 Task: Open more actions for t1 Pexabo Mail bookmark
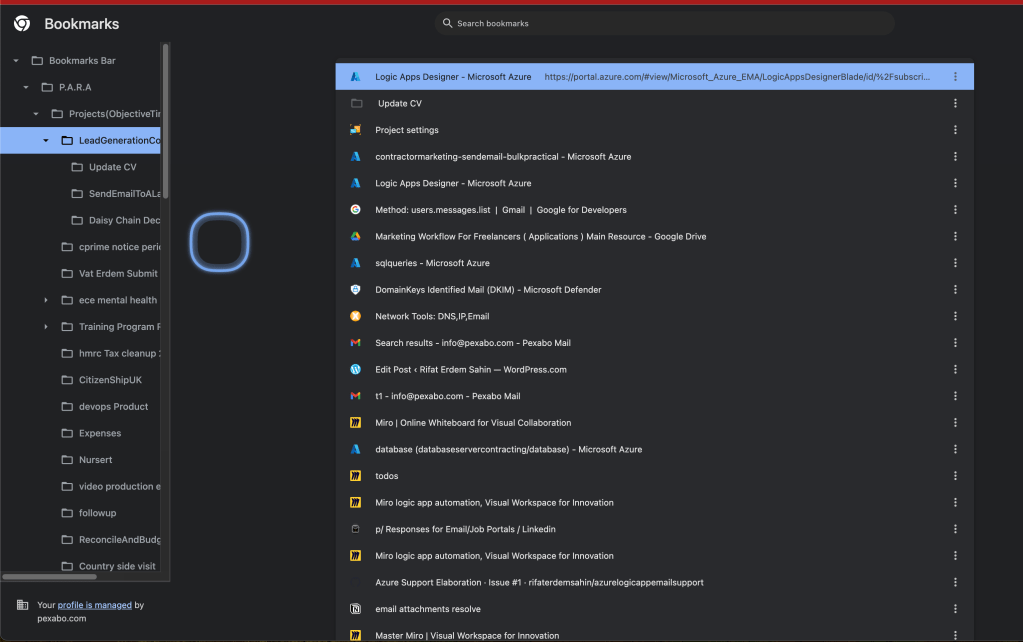[x=955, y=396]
